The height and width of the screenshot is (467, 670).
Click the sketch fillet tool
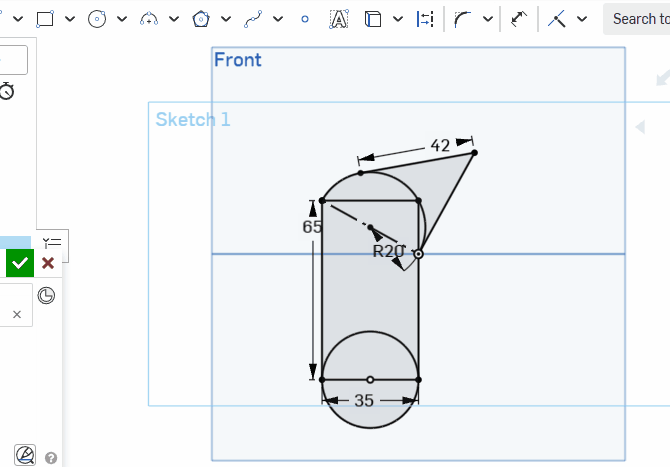pyautogui.click(x=462, y=19)
